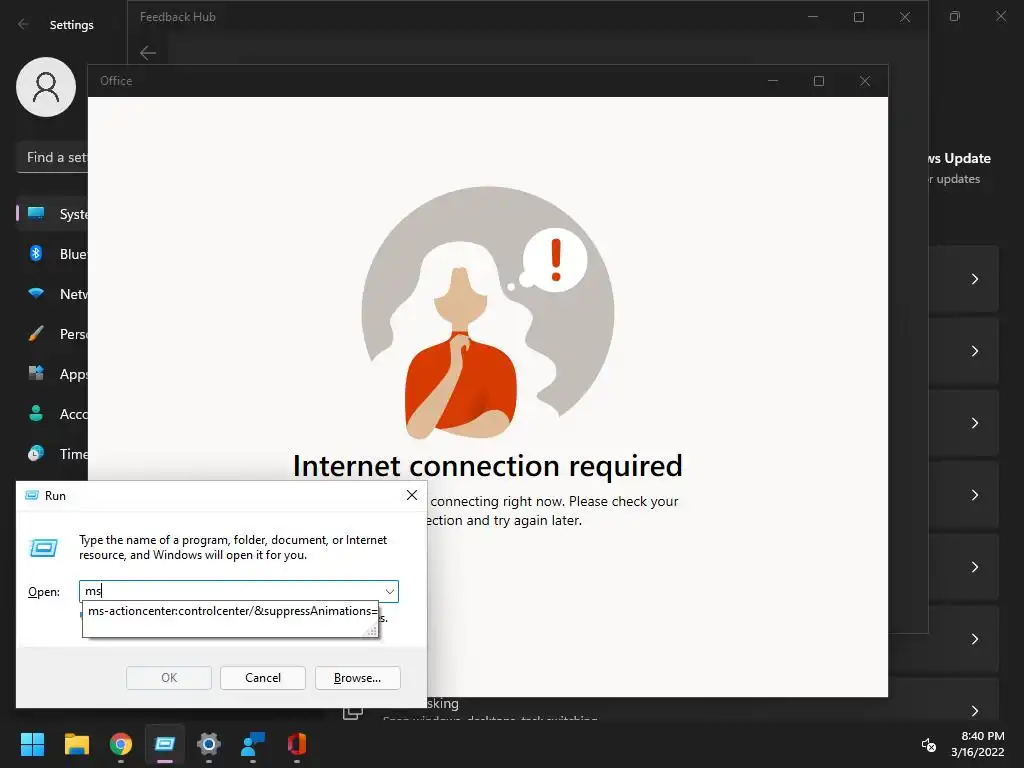Close the Feedback Hub window

(x=904, y=17)
